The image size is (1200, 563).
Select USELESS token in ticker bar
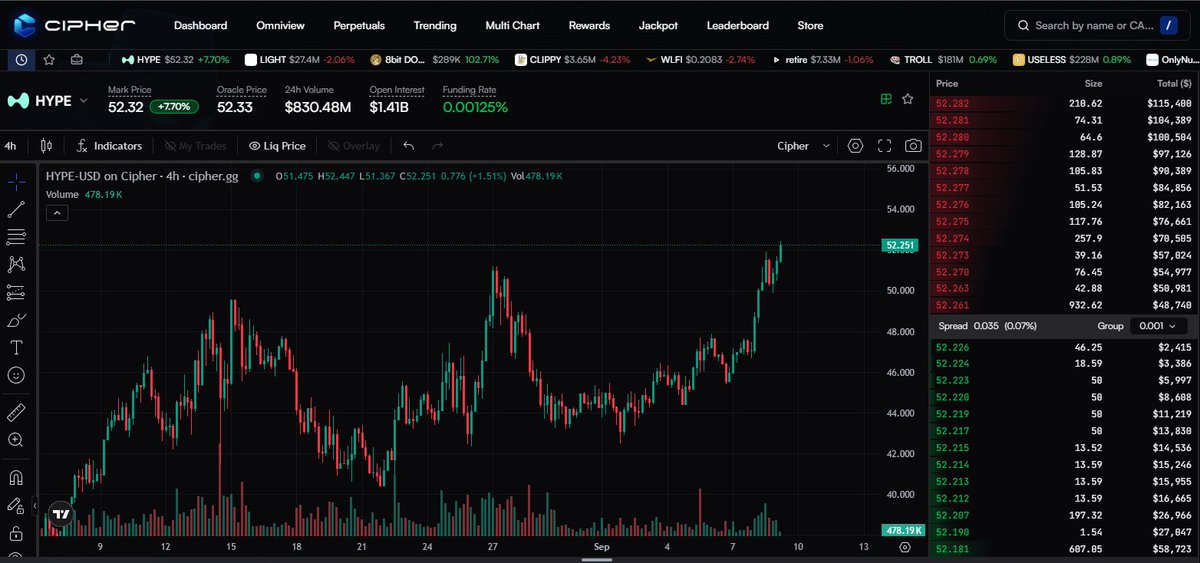click(x=1072, y=60)
